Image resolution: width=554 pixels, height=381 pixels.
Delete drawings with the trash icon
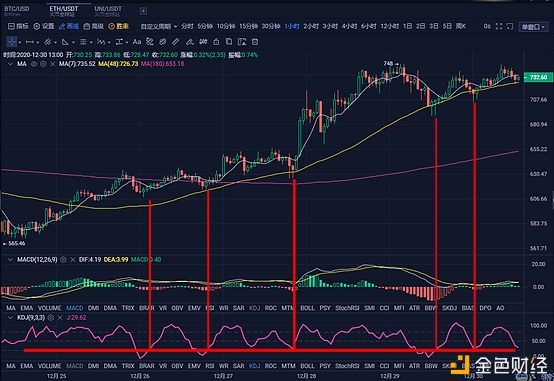tap(255, 42)
